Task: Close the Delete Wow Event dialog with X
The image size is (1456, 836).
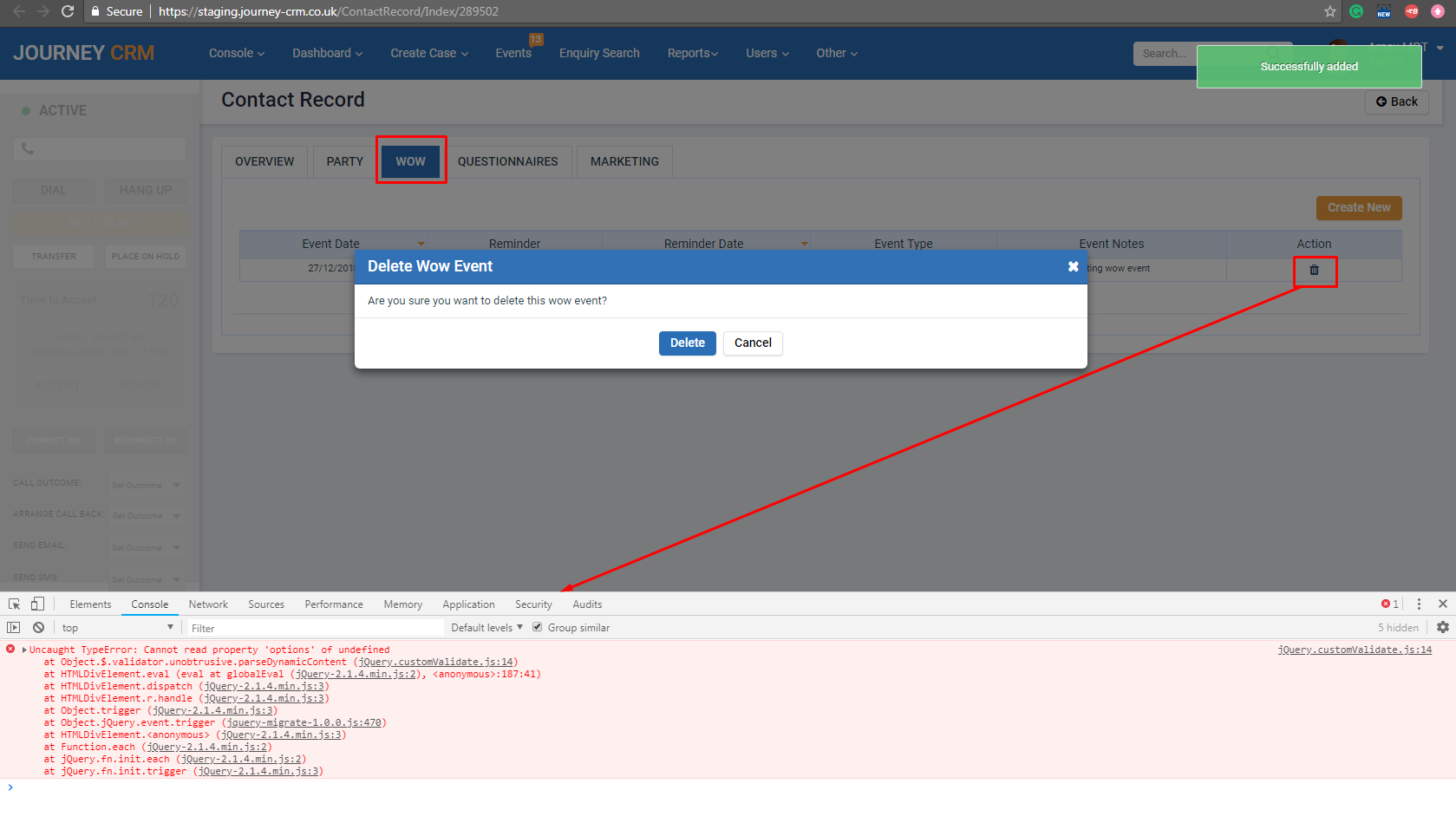Action: click(1074, 266)
